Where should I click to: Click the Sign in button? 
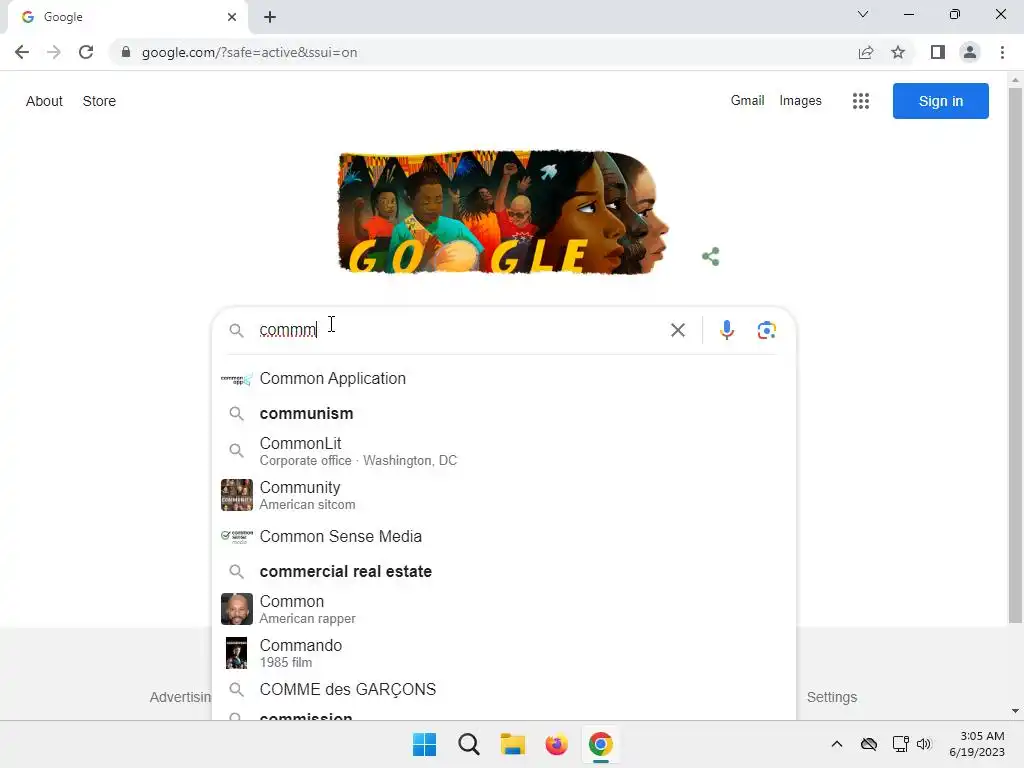[x=940, y=101]
